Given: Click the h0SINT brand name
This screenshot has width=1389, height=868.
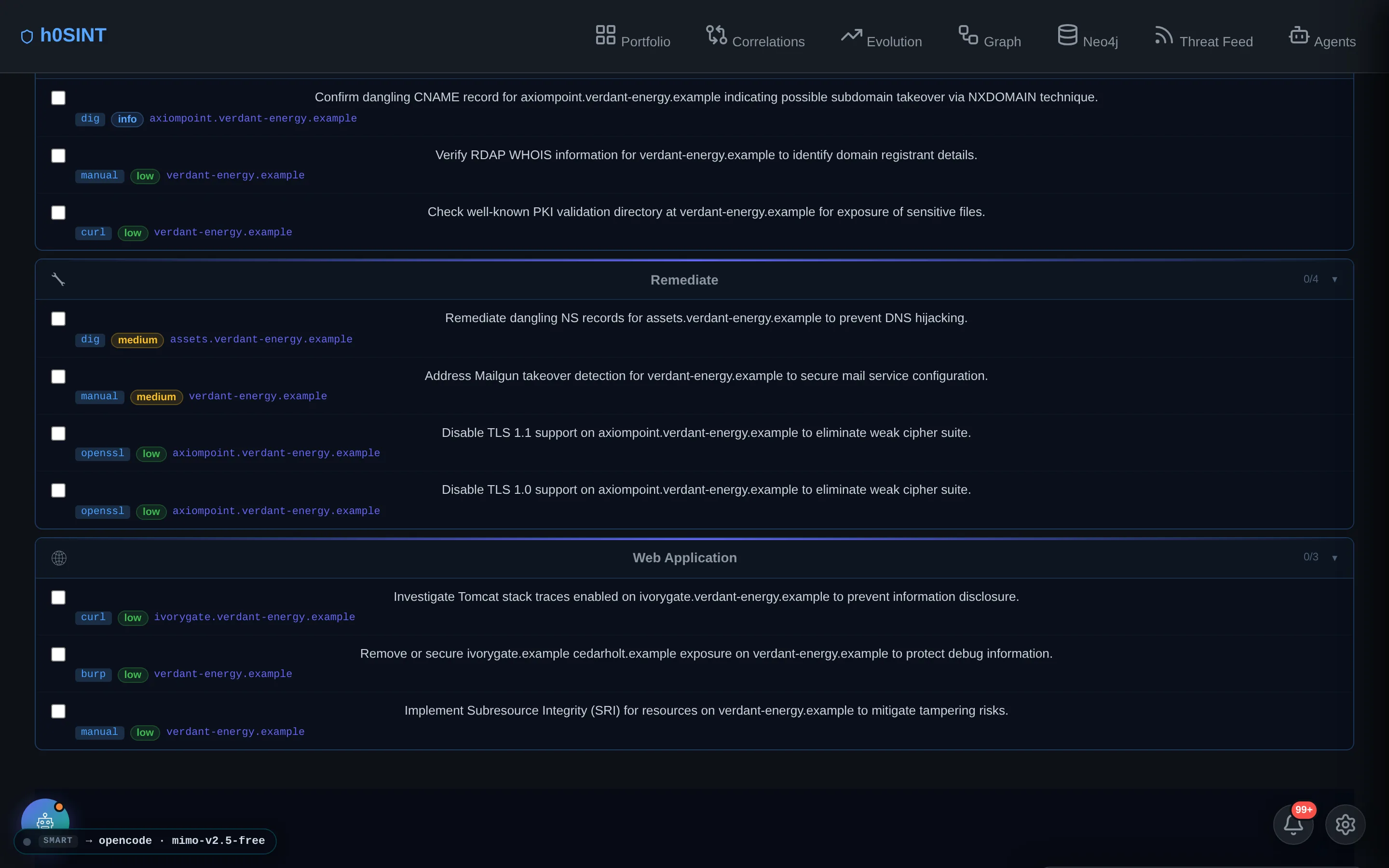Looking at the screenshot, I should [x=73, y=35].
